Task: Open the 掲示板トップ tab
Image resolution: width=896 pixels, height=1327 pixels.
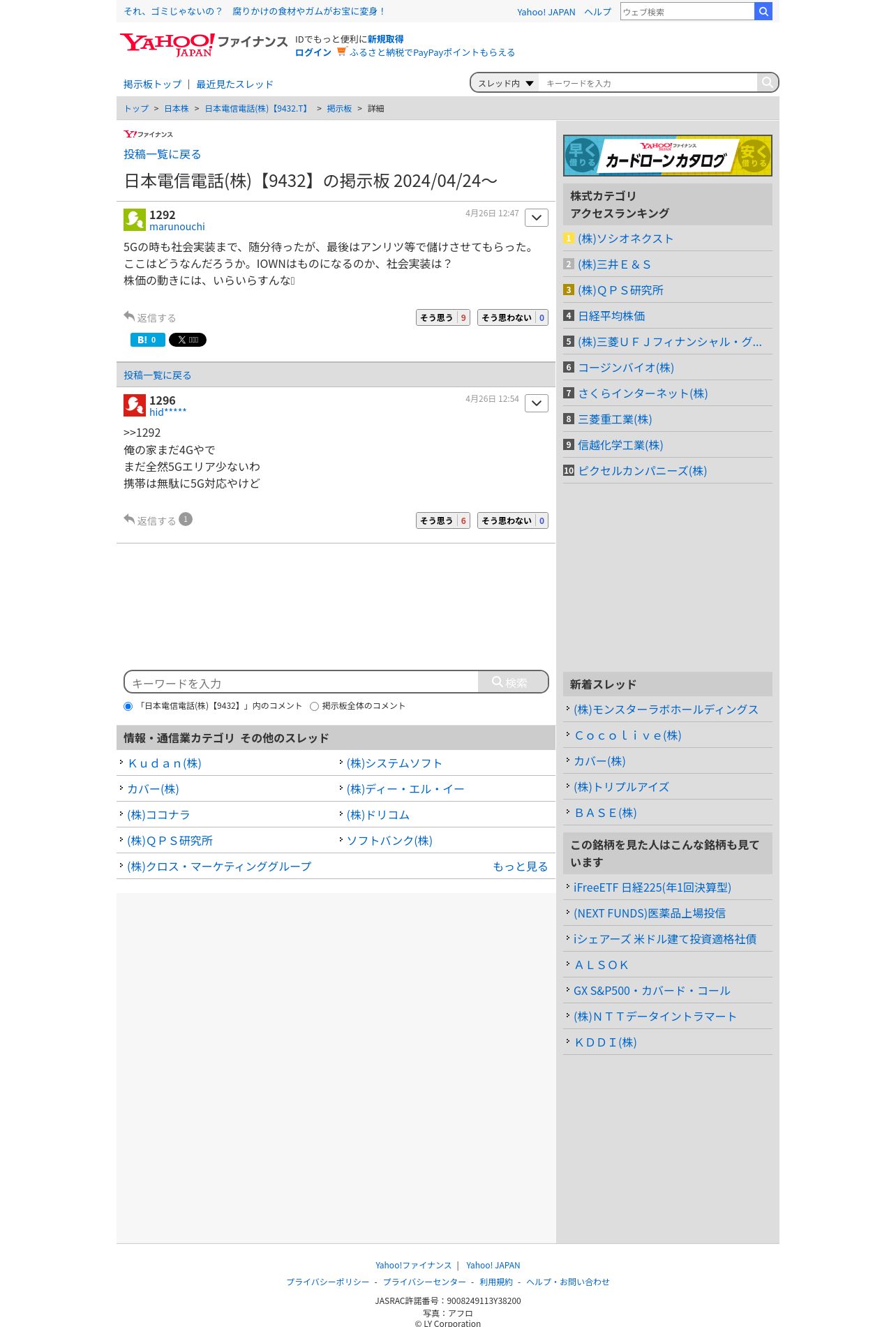Action: (x=152, y=84)
